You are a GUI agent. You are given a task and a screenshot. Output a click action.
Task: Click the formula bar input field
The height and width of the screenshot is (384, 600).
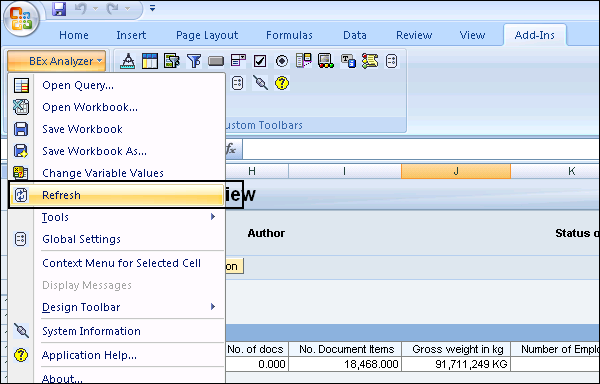421,149
